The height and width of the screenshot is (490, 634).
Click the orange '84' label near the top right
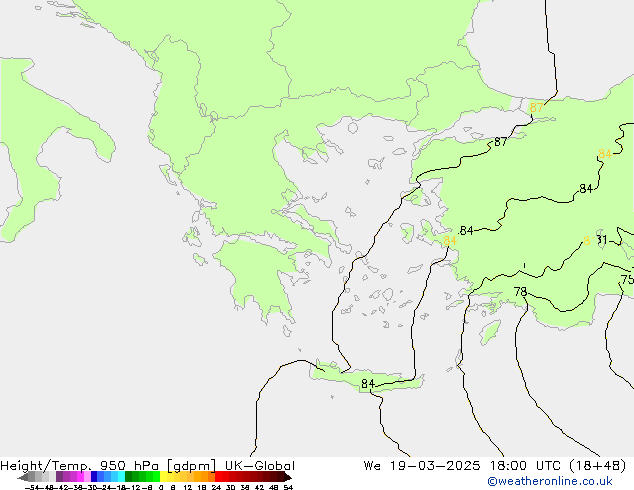pos(605,154)
